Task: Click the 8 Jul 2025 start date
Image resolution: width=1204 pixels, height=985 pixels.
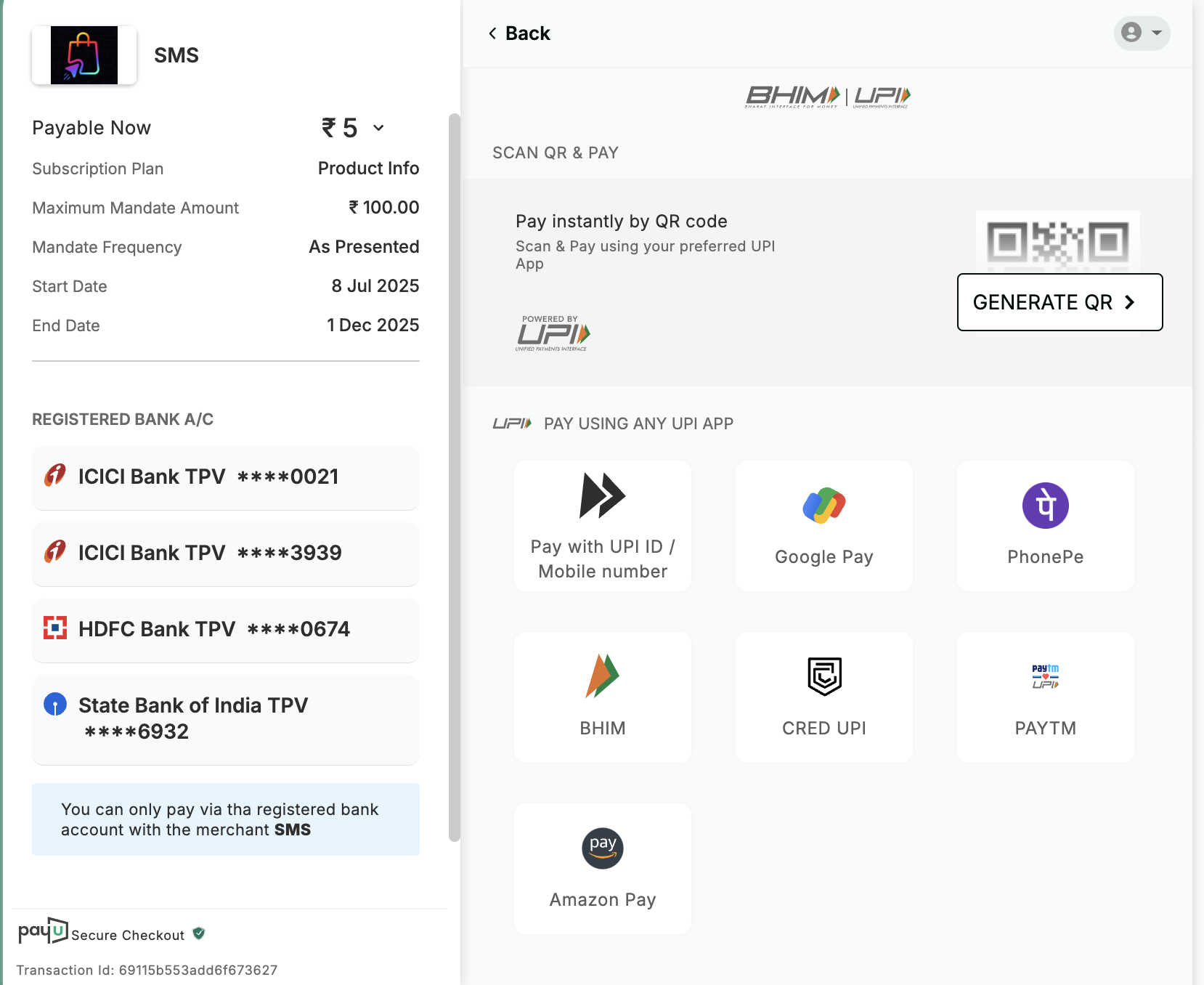Action: point(375,286)
